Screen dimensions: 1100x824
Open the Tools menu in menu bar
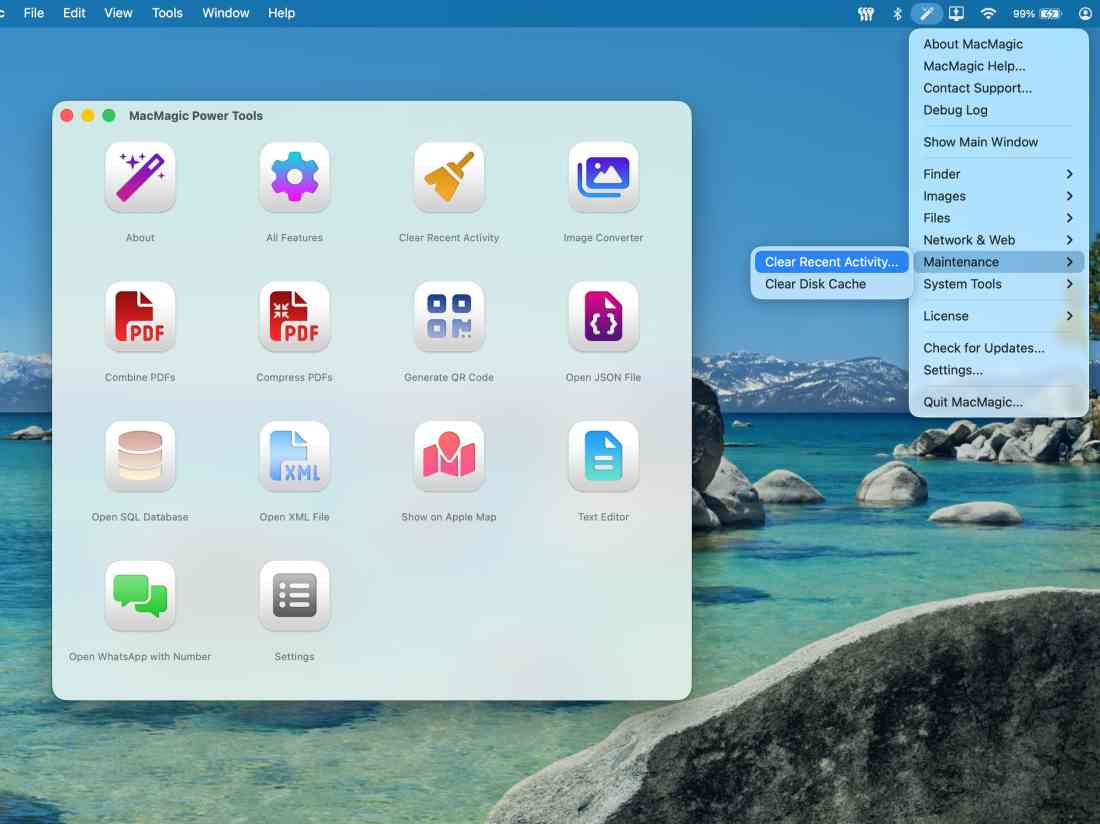pyautogui.click(x=166, y=13)
